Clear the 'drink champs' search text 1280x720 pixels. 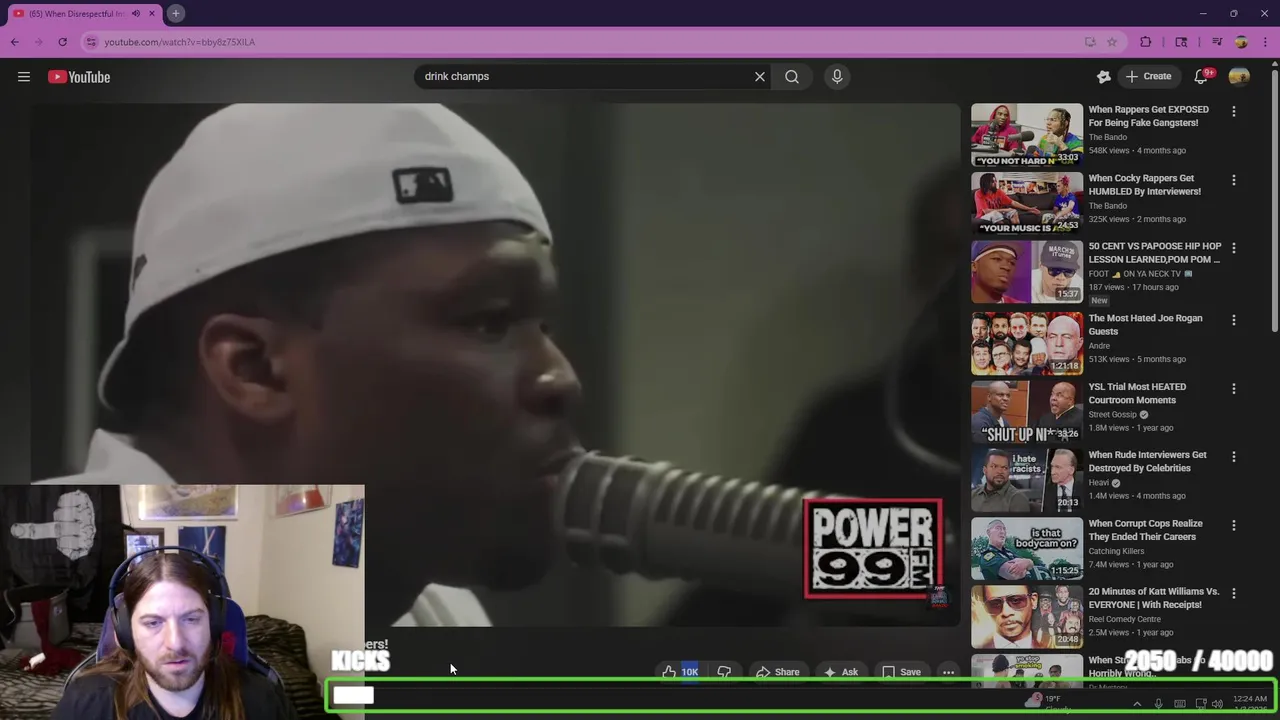(x=760, y=76)
